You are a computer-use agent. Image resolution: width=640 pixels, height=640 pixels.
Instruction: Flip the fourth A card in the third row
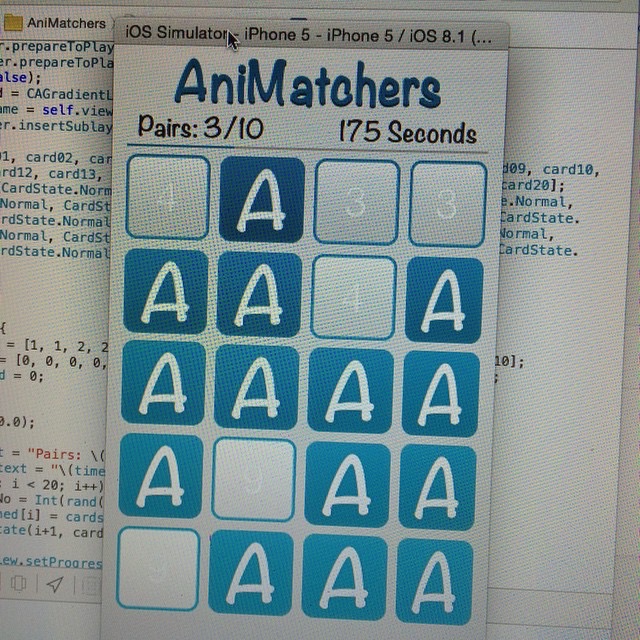[441, 394]
